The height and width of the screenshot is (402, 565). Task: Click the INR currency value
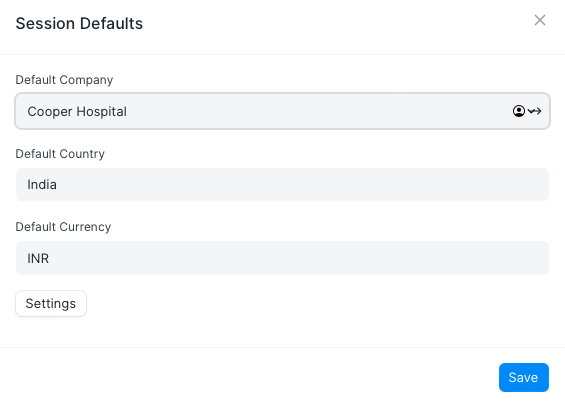tap(38, 258)
